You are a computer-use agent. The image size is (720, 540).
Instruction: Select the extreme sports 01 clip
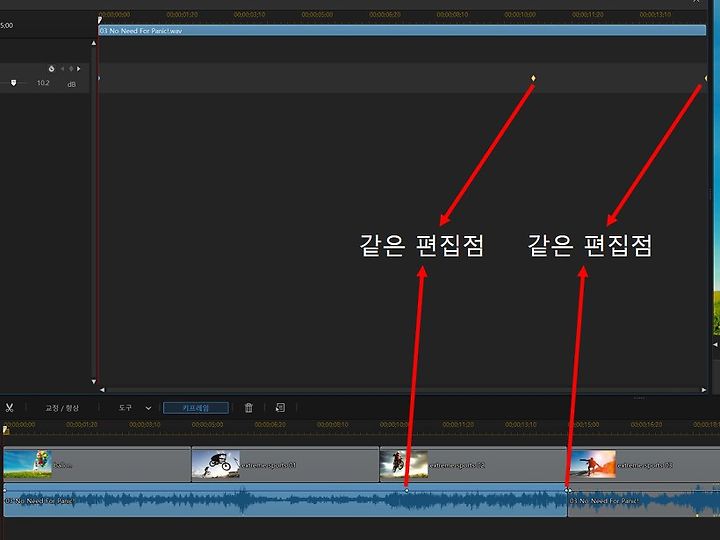tap(285, 464)
